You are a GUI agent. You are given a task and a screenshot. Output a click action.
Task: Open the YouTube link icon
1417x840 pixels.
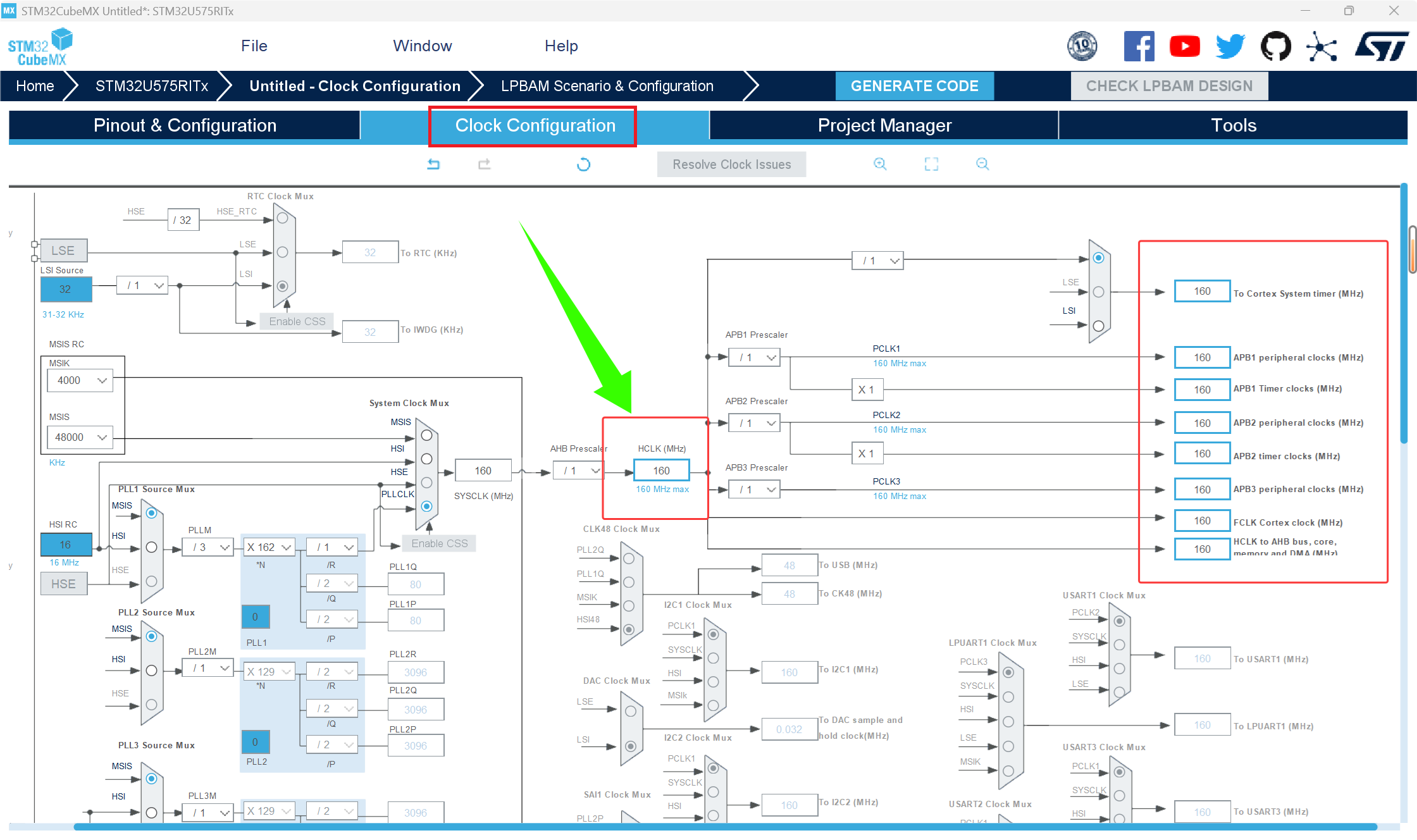[x=1185, y=46]
